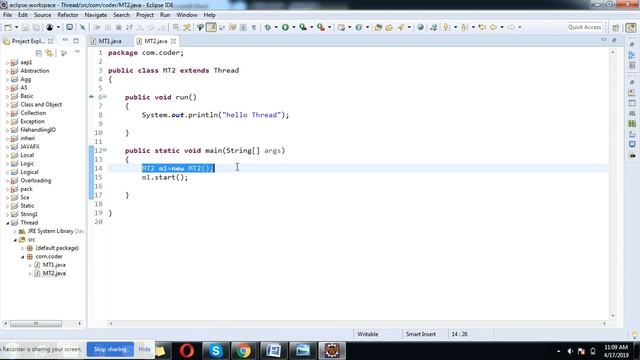Click the Hide link beside Stop sharing
Screen dimensions: 640x360
144,349
